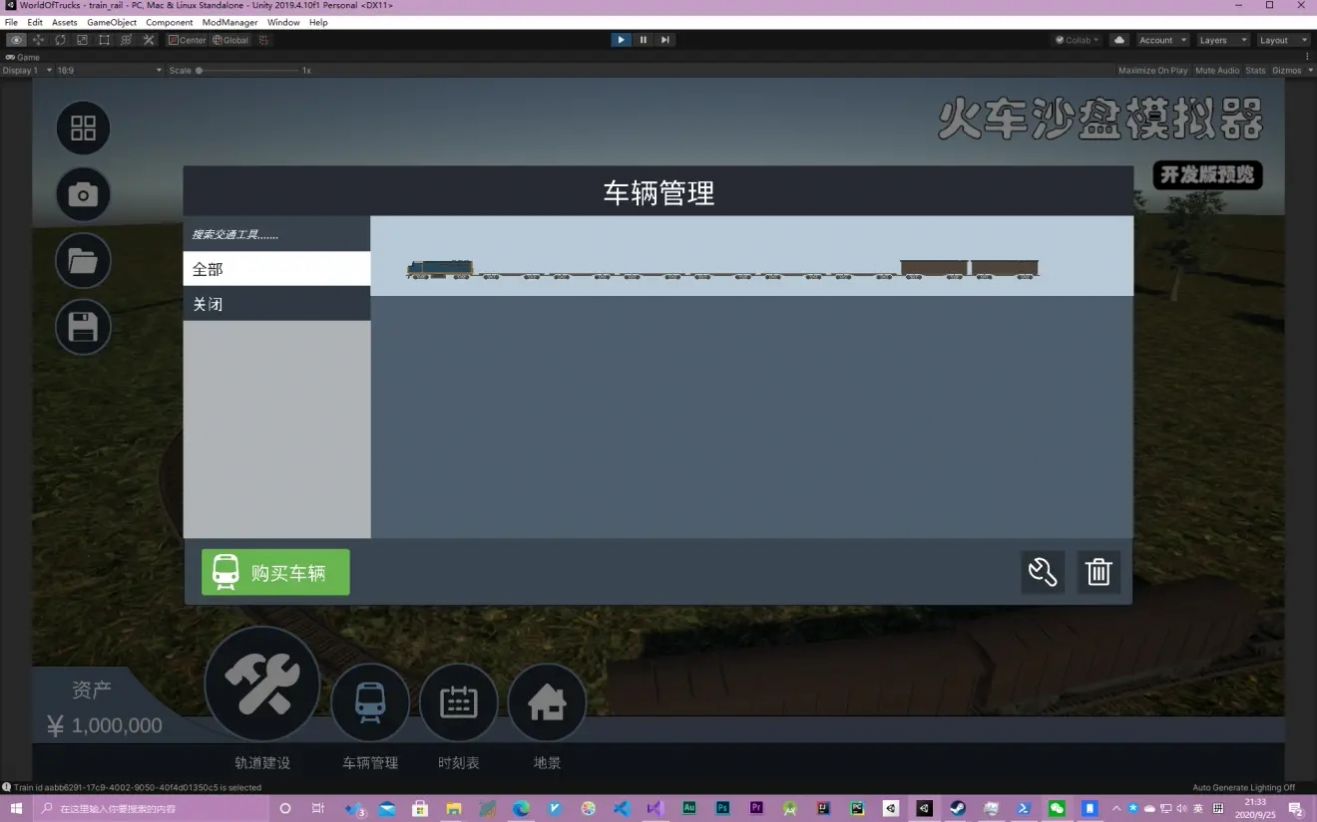1317x822 pixels.
Task: Open 轨道建设 using the tools icon
Action: pyautogui.click(x=262, y=683)
